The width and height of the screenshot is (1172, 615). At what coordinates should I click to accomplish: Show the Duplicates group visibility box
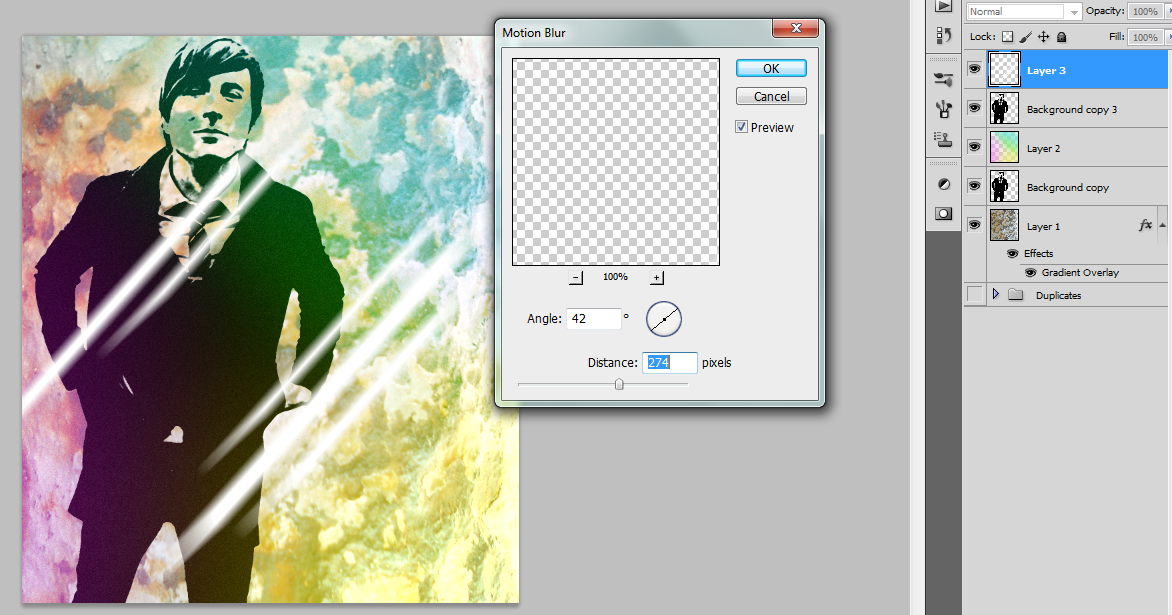click(x=975, y=294)
